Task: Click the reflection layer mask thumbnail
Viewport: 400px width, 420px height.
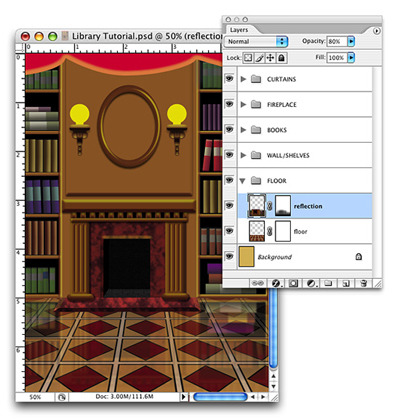Action: pos(282,206)
